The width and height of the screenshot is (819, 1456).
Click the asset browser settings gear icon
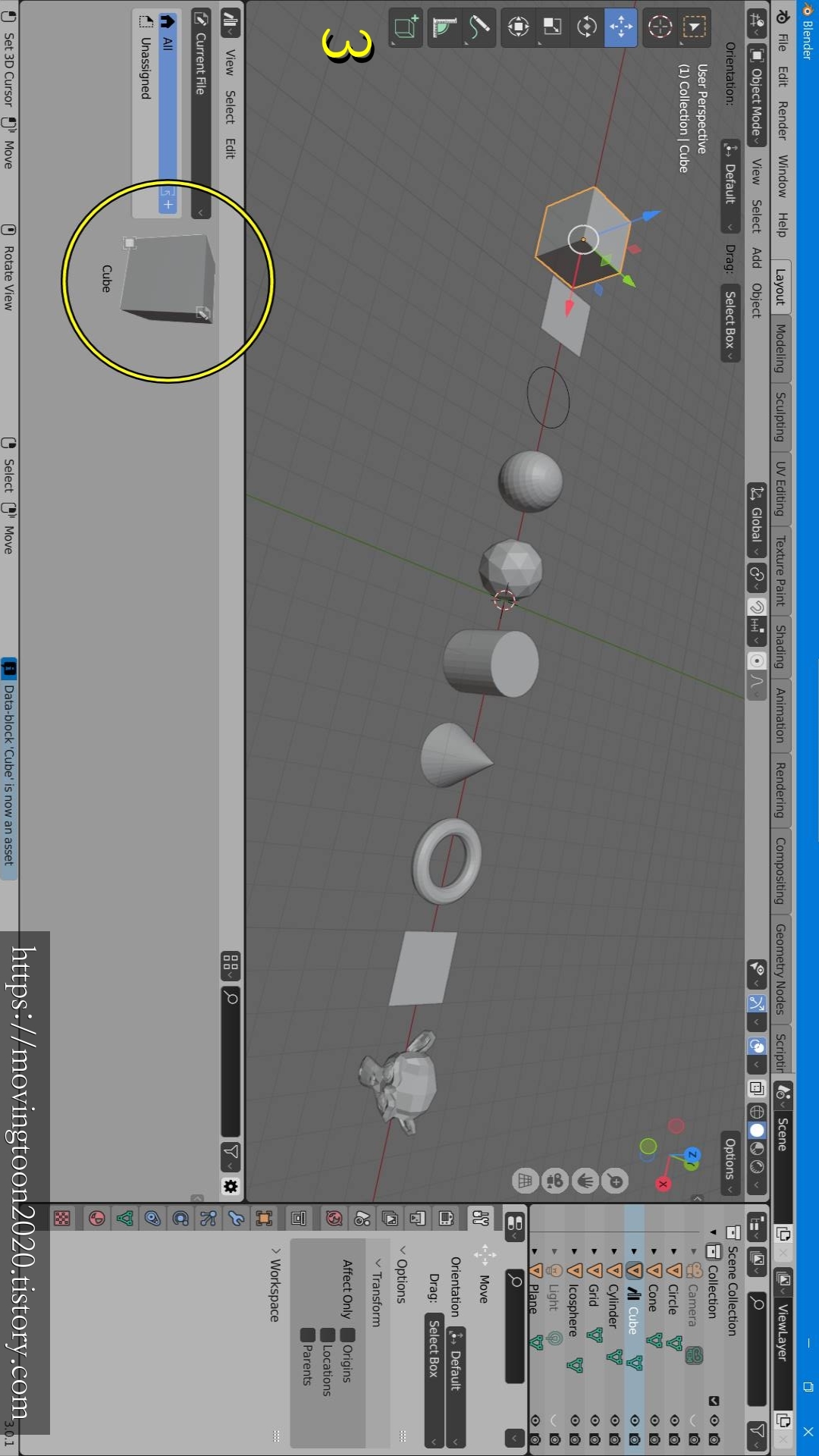tap(231, 1186)
